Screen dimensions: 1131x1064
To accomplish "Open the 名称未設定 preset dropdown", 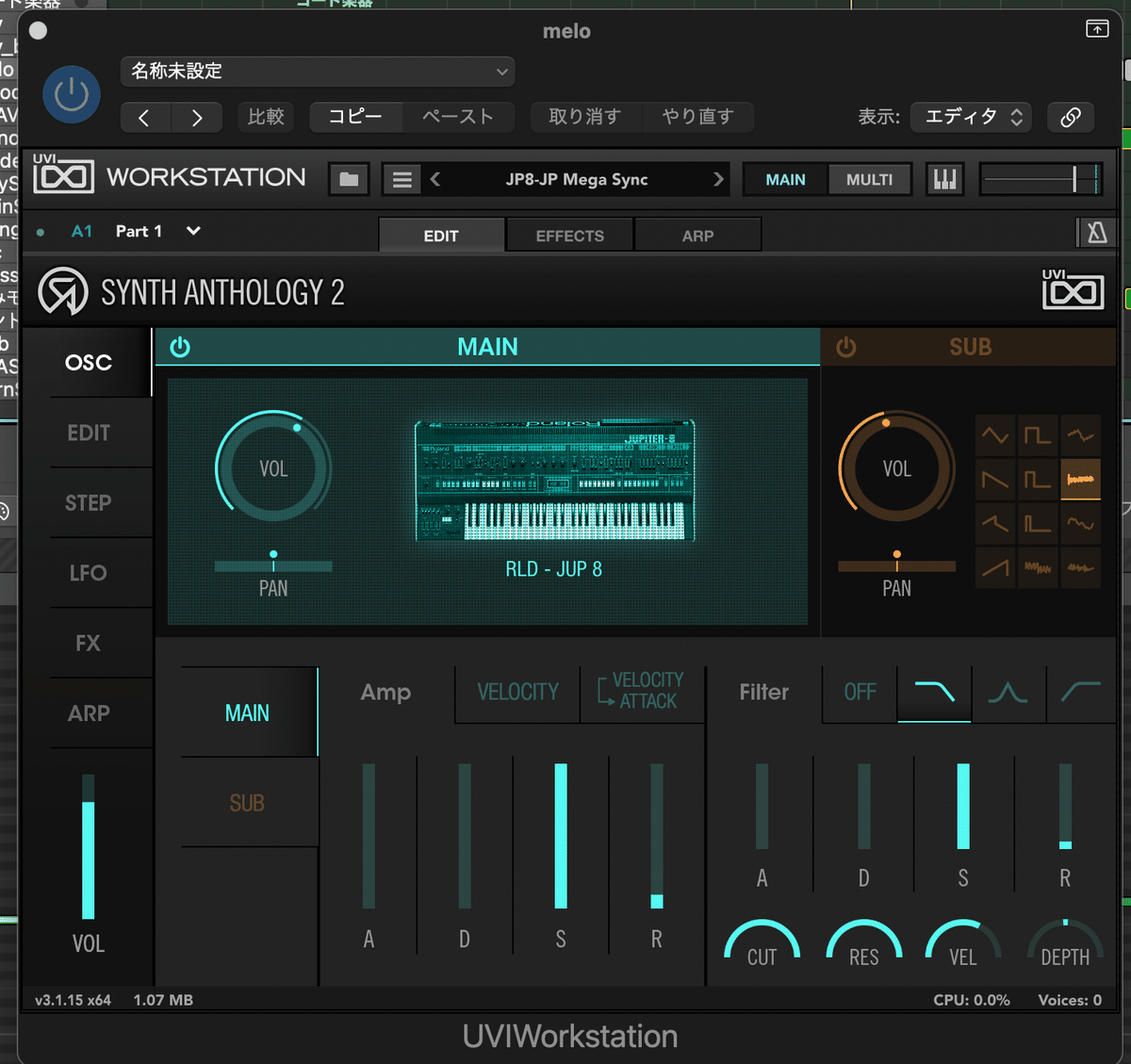I will tap(318, 72).
